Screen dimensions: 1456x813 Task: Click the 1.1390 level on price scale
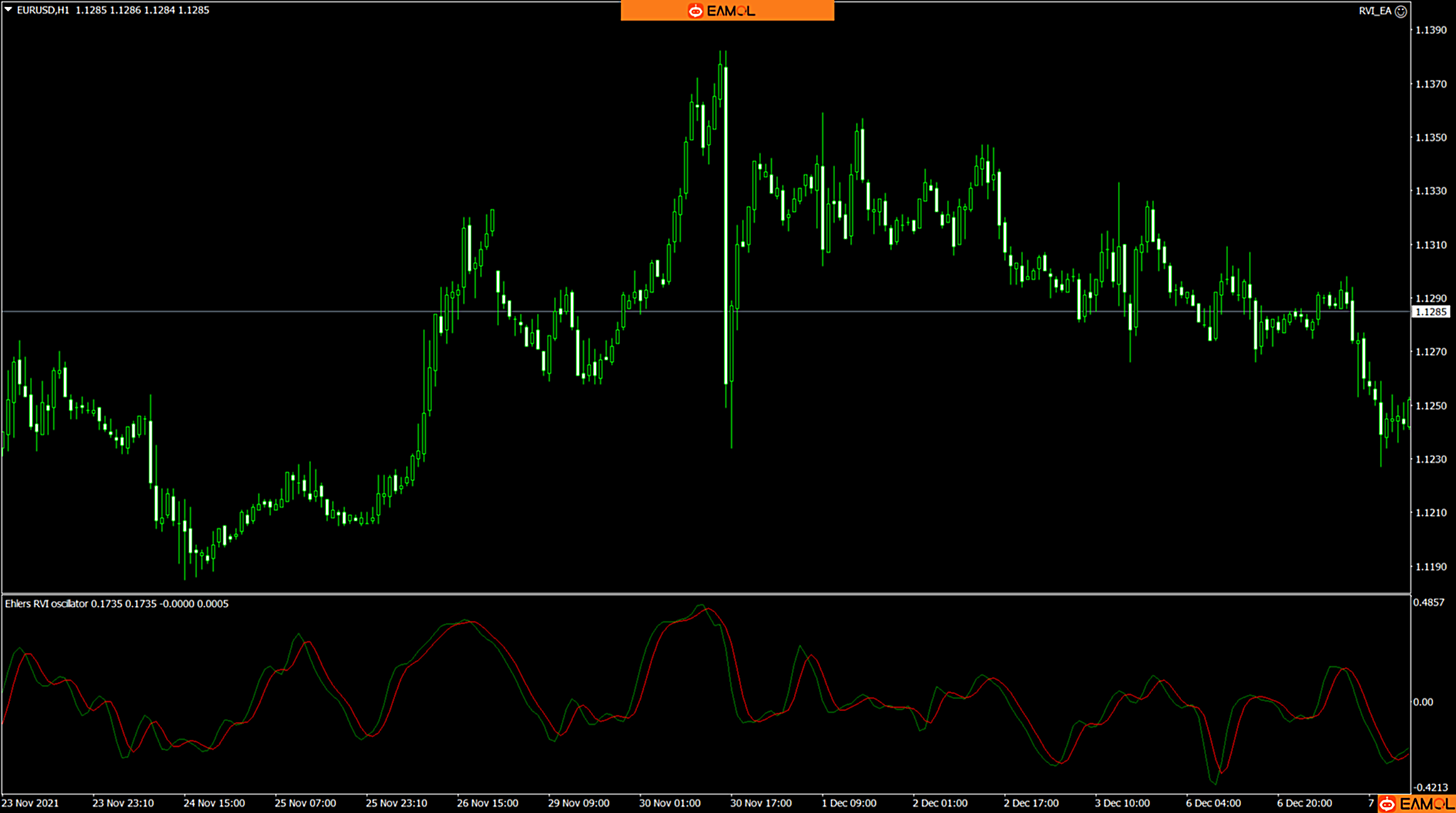click(x=1430, y=30)
